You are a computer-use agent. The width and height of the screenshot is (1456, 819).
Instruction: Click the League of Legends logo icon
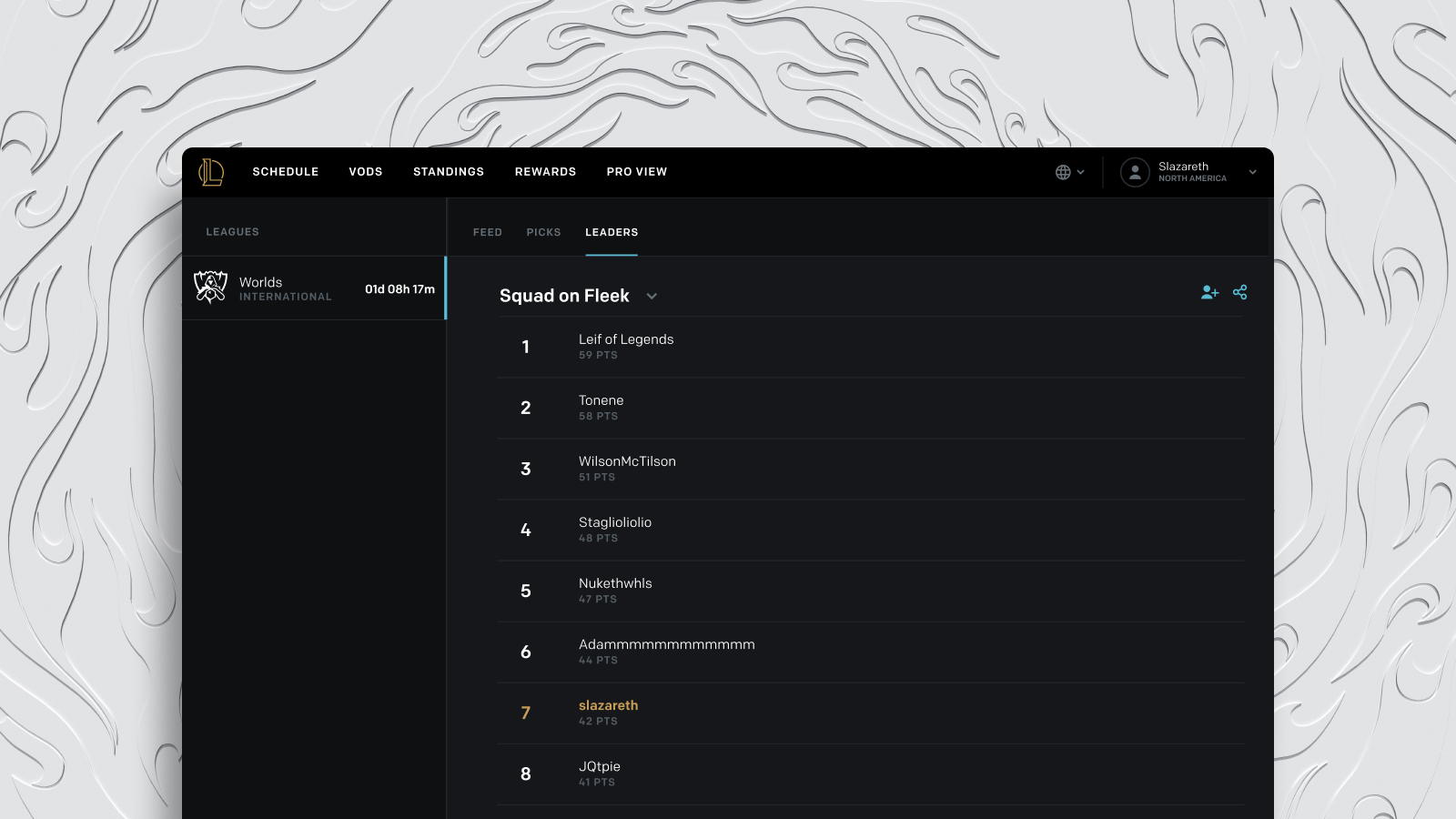tap(211, 172)
